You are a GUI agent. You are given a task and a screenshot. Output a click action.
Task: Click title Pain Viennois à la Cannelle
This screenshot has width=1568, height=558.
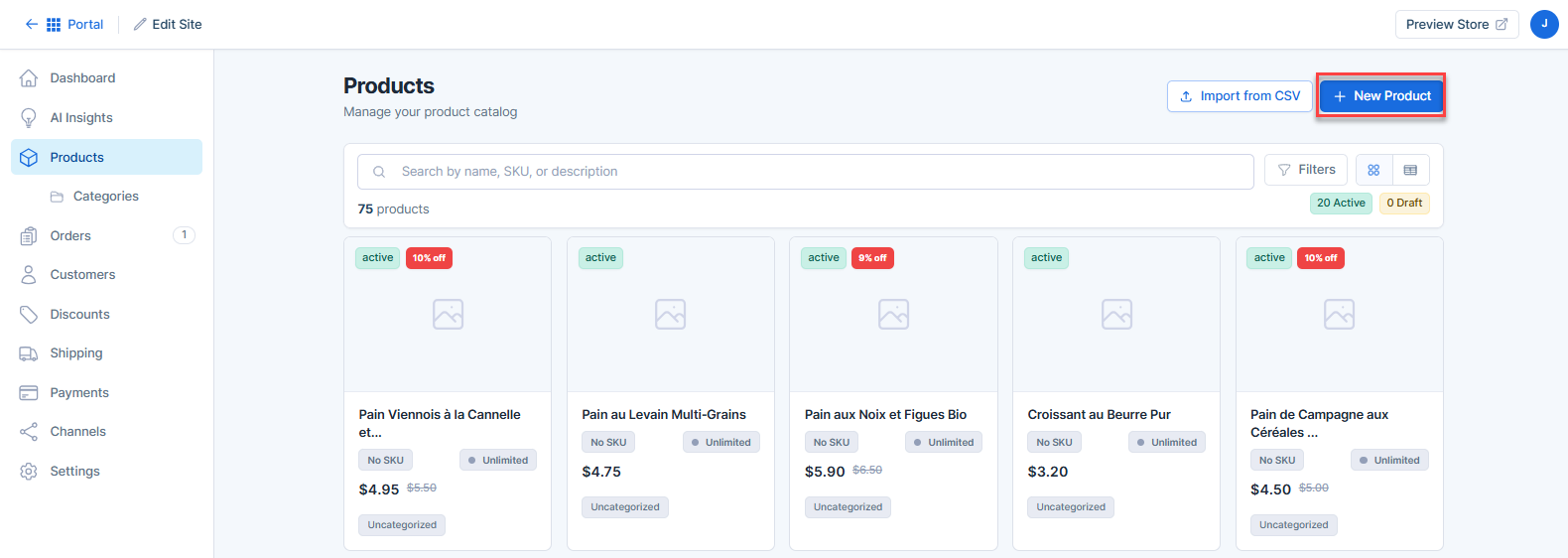[x=440, y=423]
